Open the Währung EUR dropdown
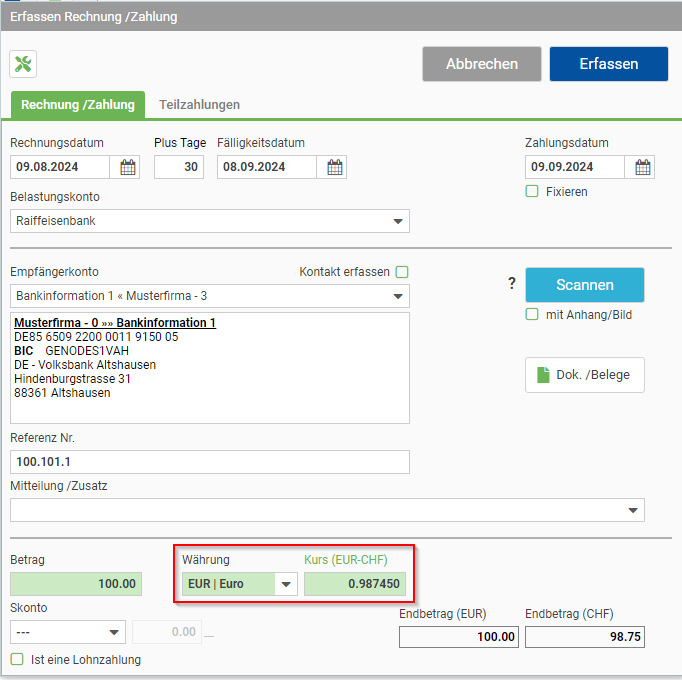This screenshot has height=680, width=682. coord(240,584)
